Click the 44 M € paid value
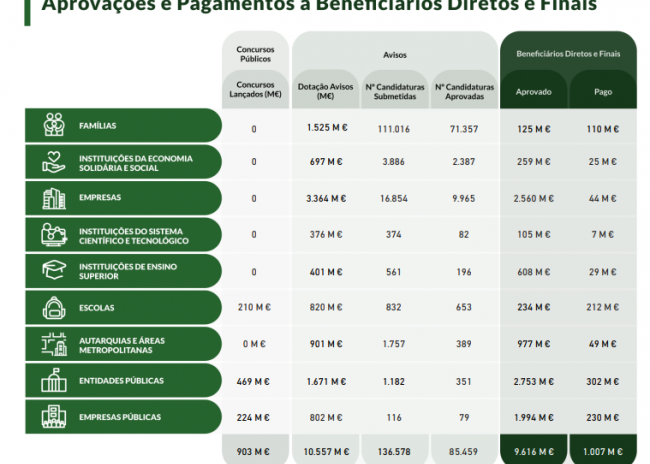Viewport: 650px width, 464px height. click(602, 199)
